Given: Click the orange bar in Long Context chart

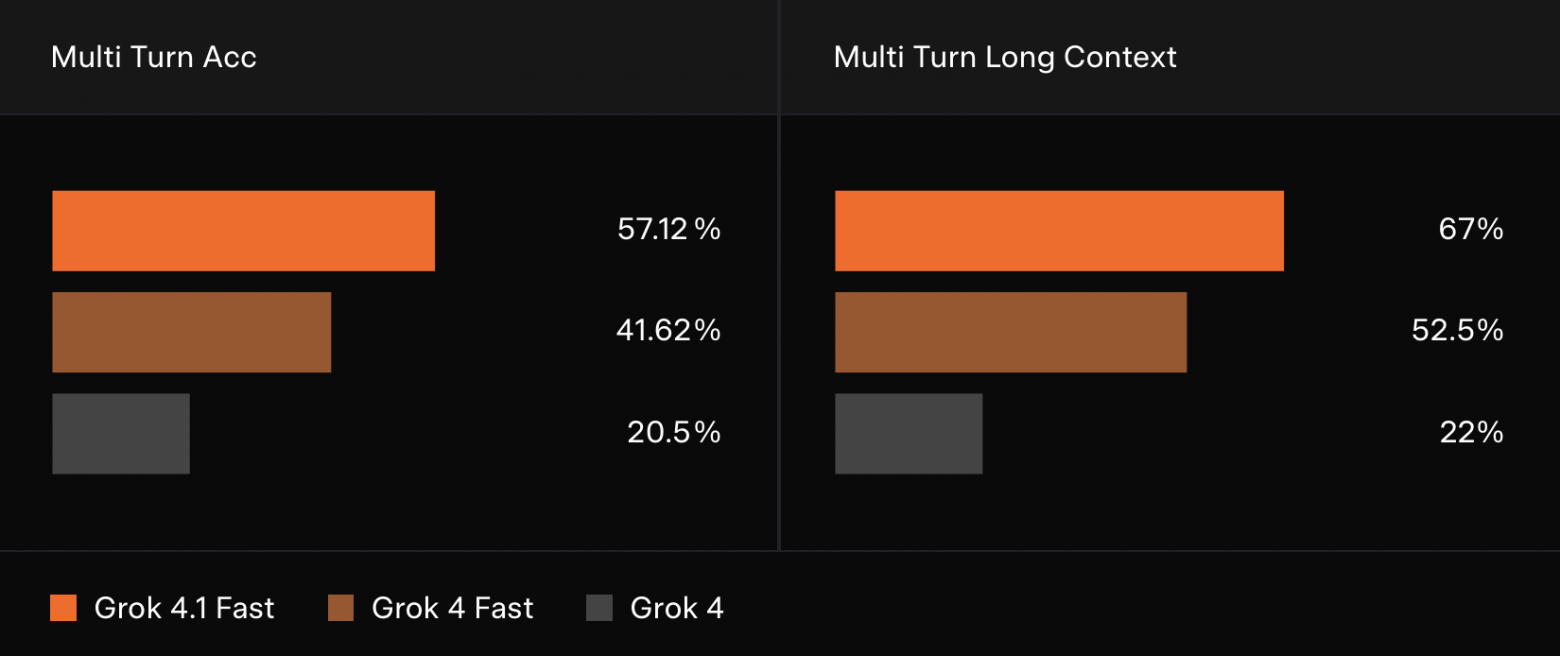Looking at the screenshot, I should pyautogui.click(x=1059, y=231).
